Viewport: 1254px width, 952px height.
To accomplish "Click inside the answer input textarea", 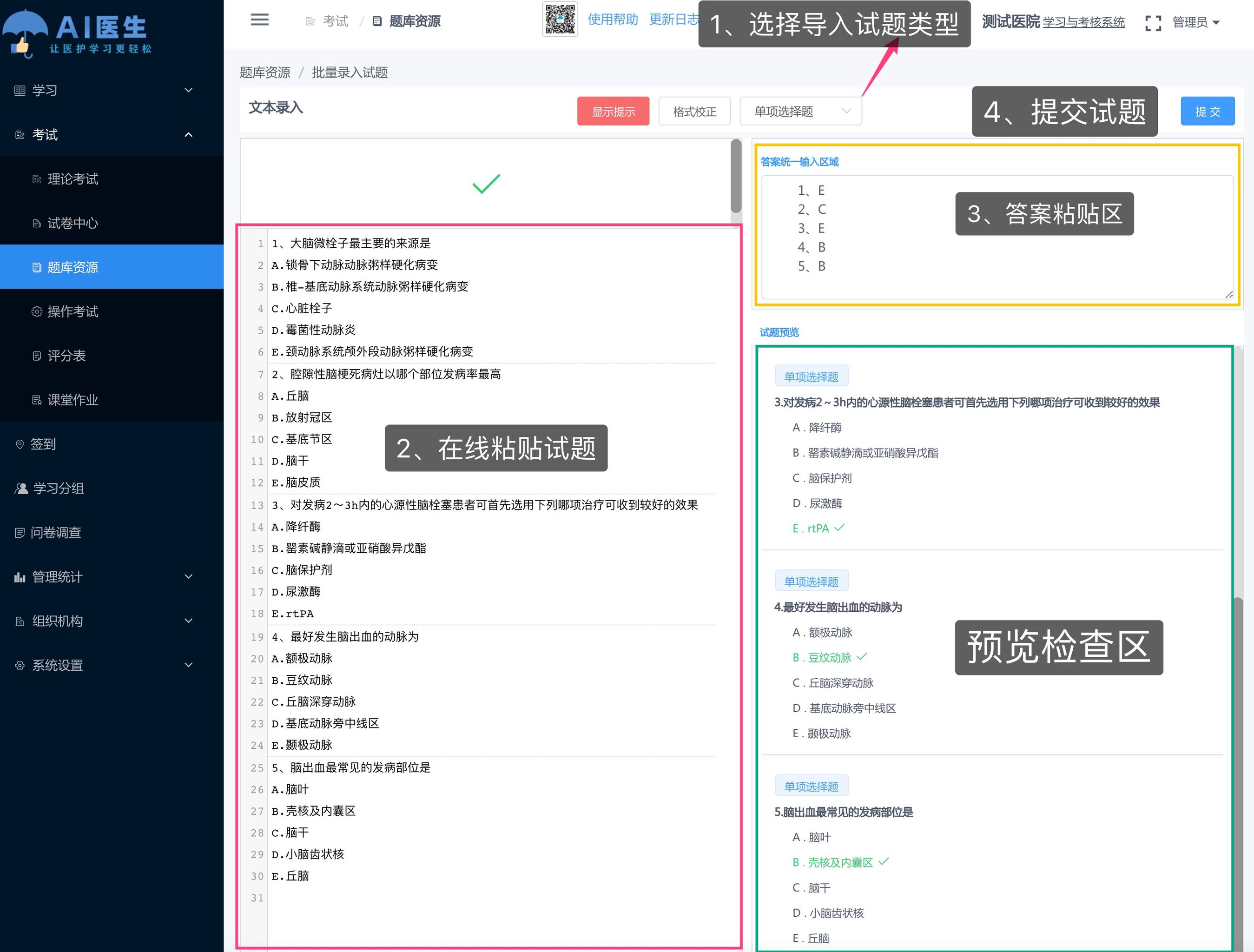I will coord(997,237).
